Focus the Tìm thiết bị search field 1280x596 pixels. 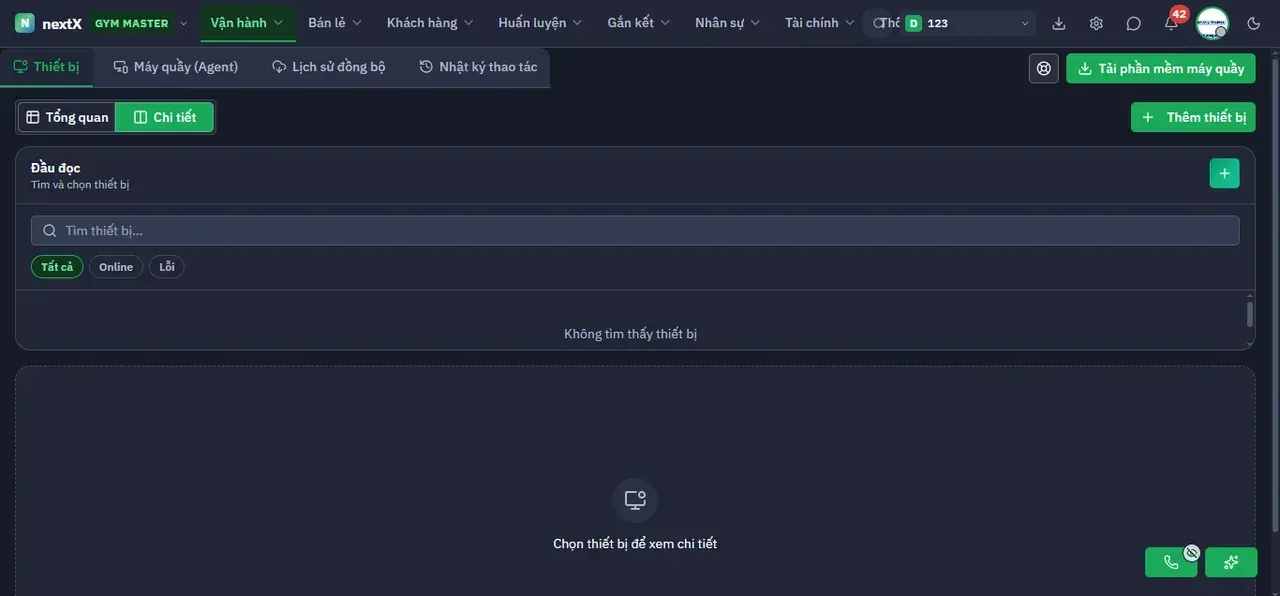tap(635, 231)
